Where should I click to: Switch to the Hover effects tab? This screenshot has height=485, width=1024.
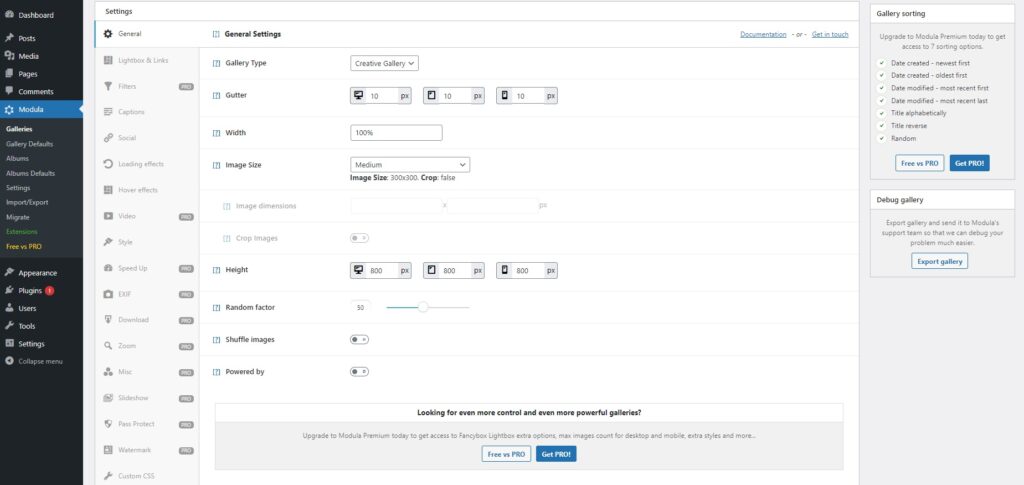click(x=137, y=190)
